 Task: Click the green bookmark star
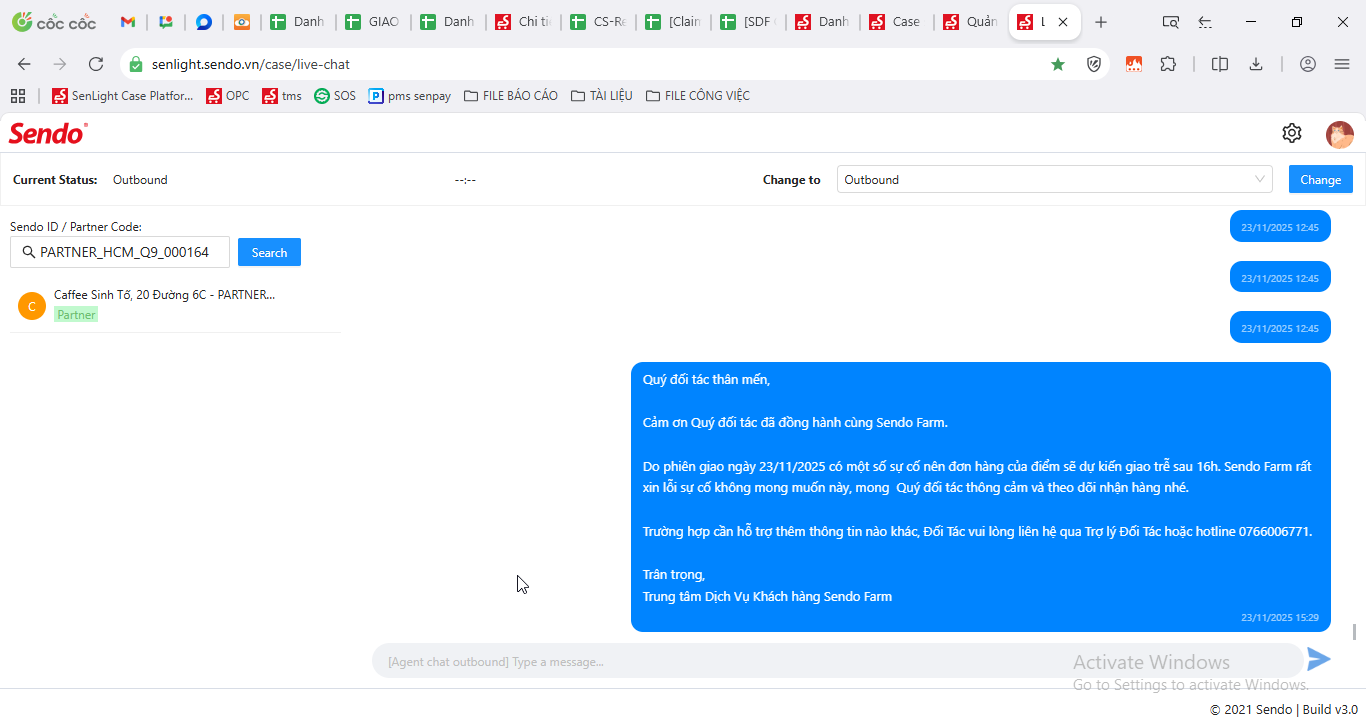pyautogui.click(x=1058, y=64)
